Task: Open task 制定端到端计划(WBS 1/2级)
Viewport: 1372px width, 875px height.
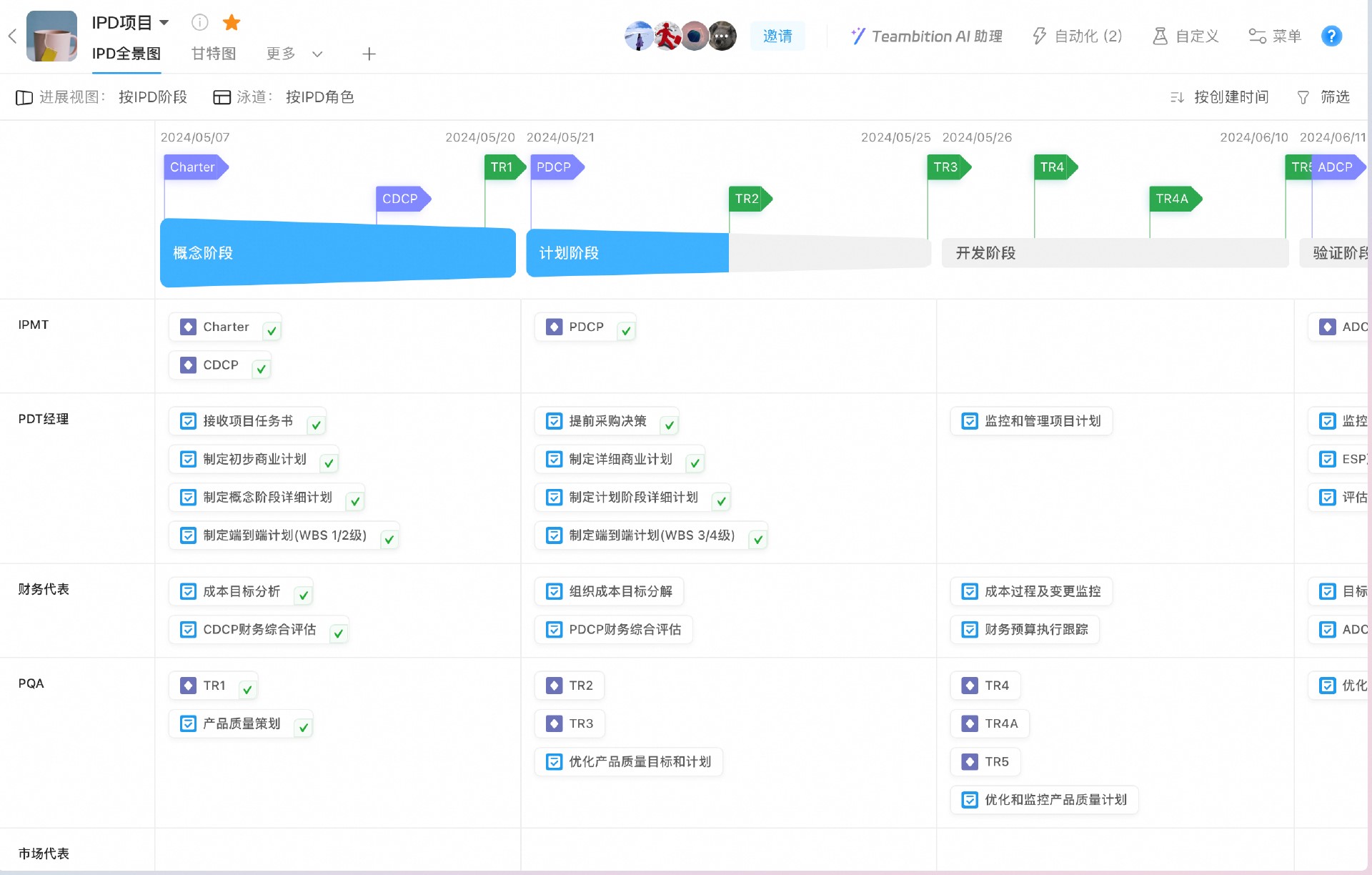Action: (x=284, y=535)
